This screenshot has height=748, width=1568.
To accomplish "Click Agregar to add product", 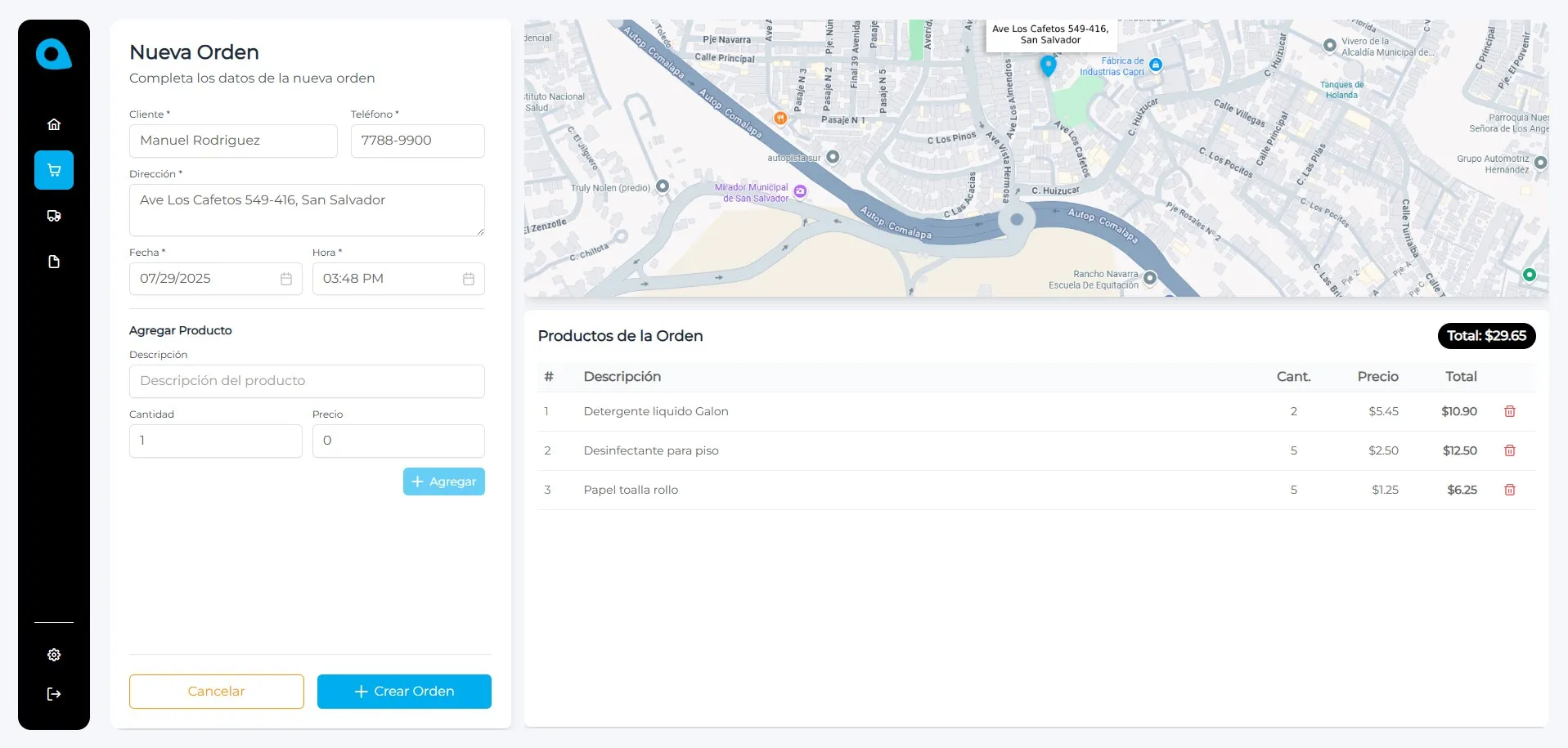I will 443,481.
